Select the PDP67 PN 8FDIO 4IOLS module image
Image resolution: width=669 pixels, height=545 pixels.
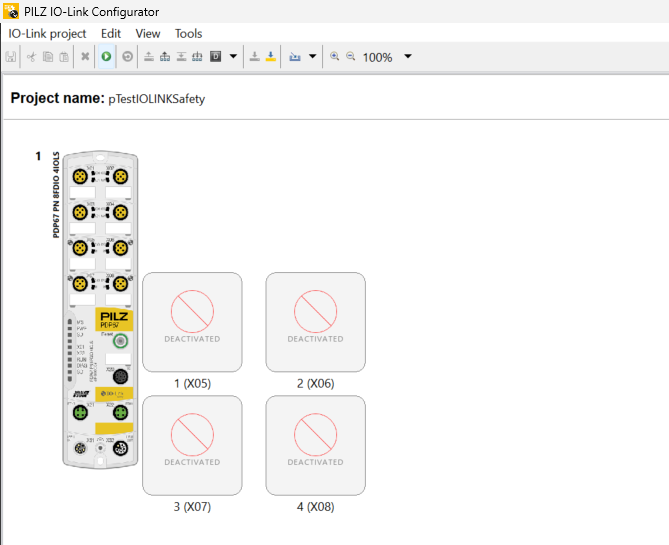coord(100,309)
